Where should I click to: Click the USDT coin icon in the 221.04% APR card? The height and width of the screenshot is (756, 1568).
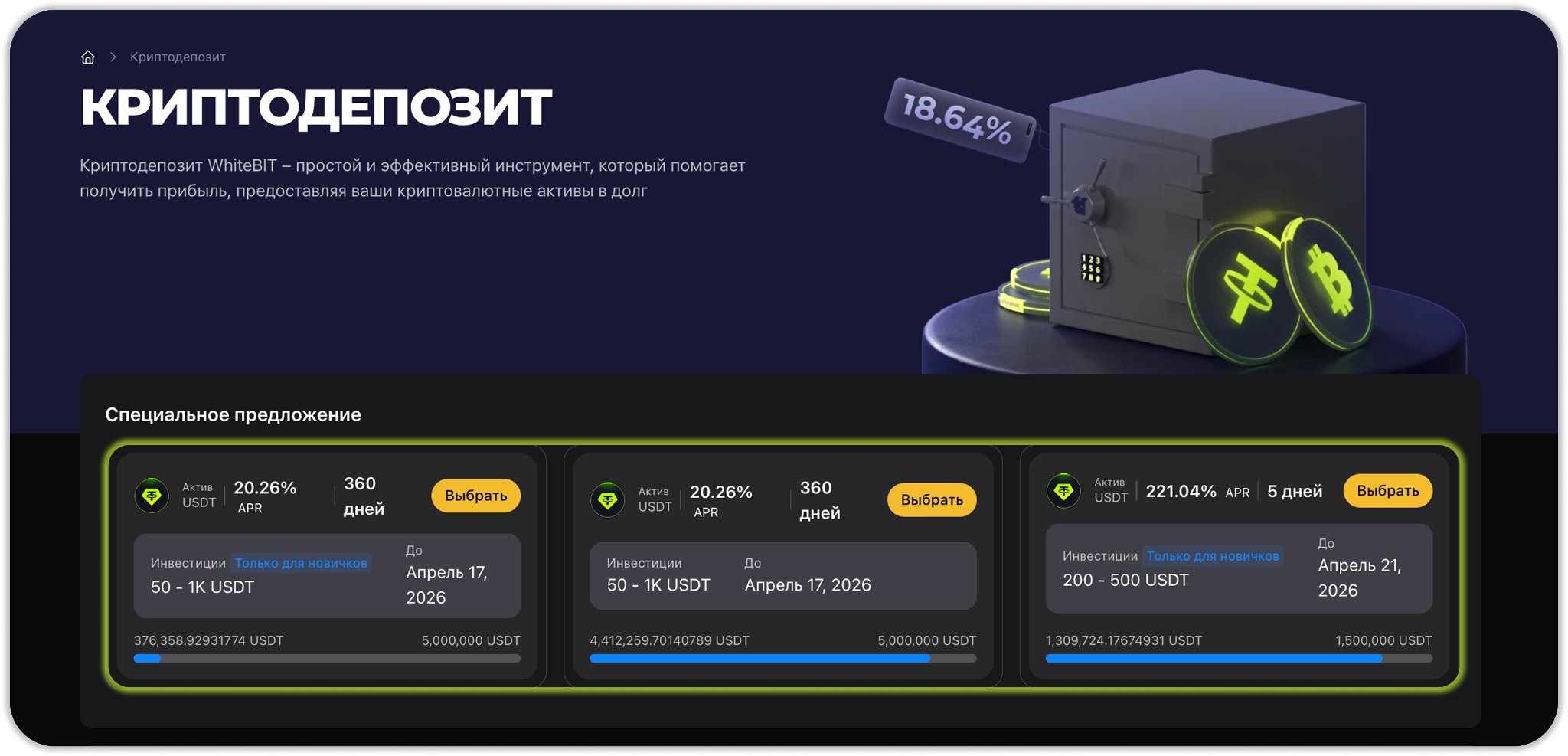point(1063,491)
